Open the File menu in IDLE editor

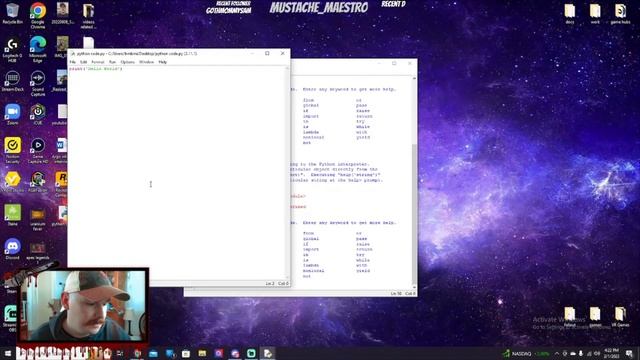[73, 62]
